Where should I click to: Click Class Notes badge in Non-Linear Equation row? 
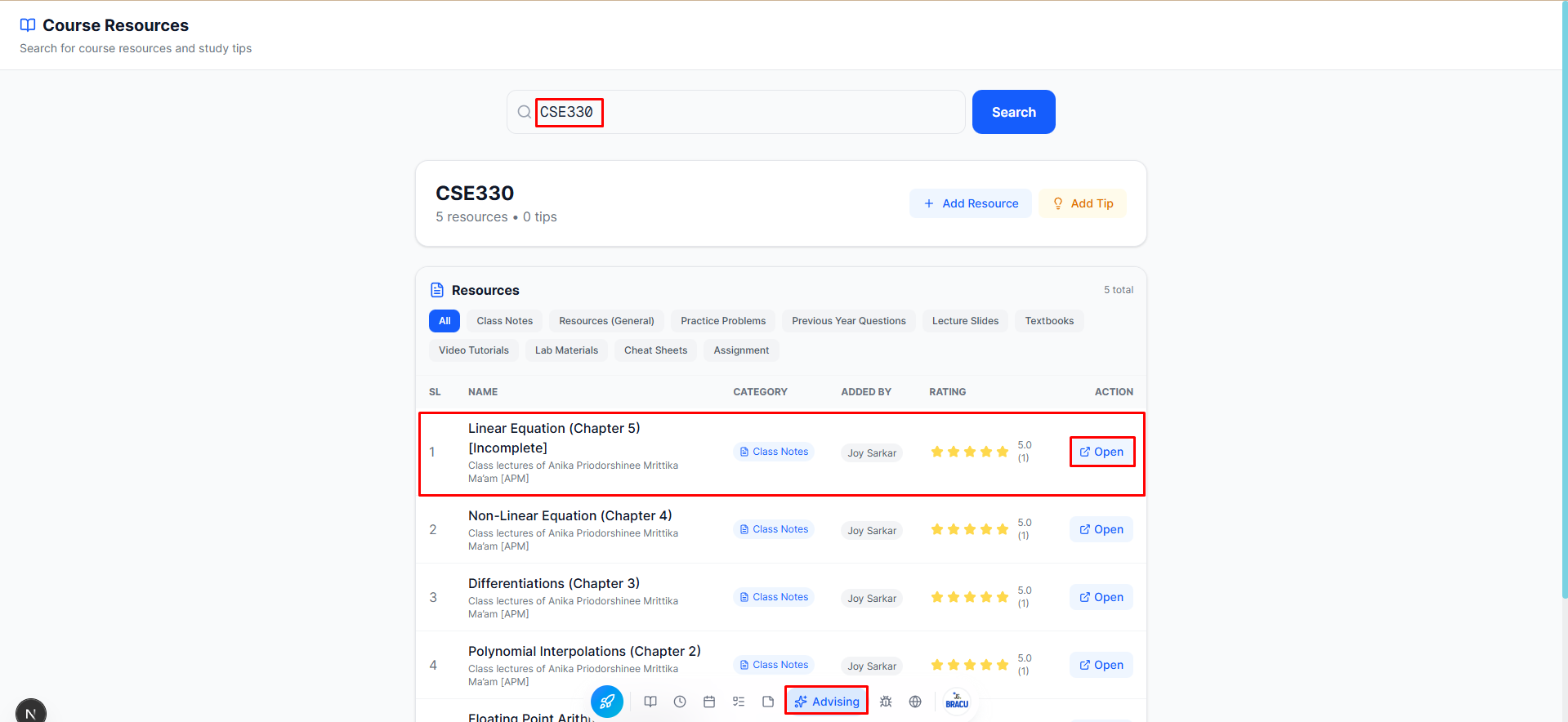click(774, 529)
